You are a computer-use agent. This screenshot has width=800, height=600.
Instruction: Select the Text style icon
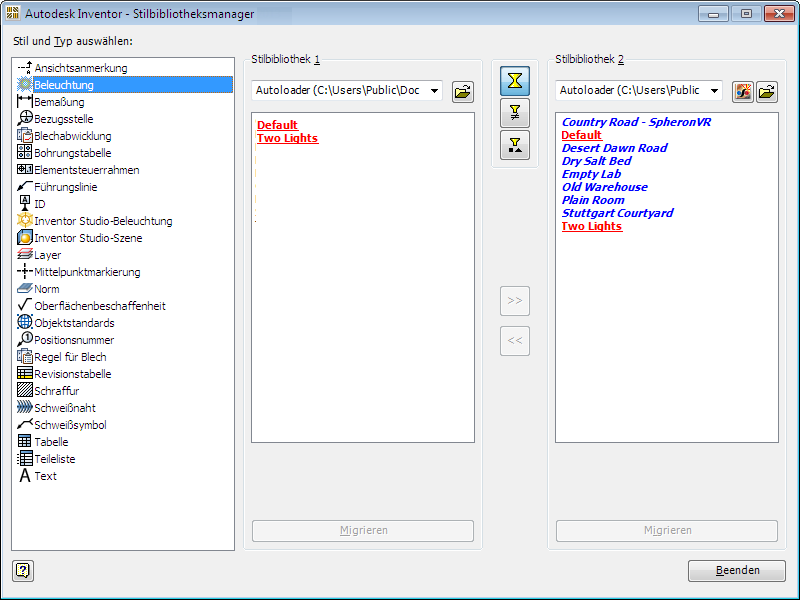click(x=24, y=476)
